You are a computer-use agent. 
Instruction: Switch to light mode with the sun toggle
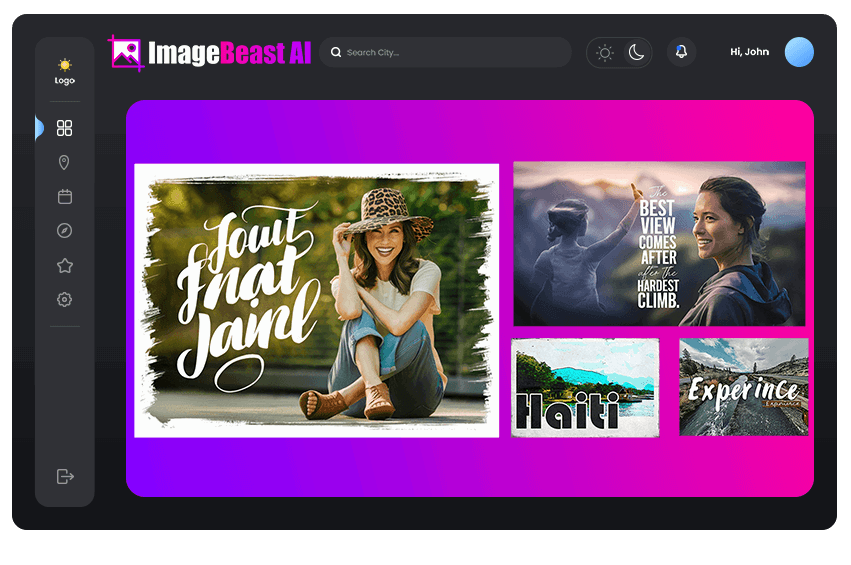point(605,53)
